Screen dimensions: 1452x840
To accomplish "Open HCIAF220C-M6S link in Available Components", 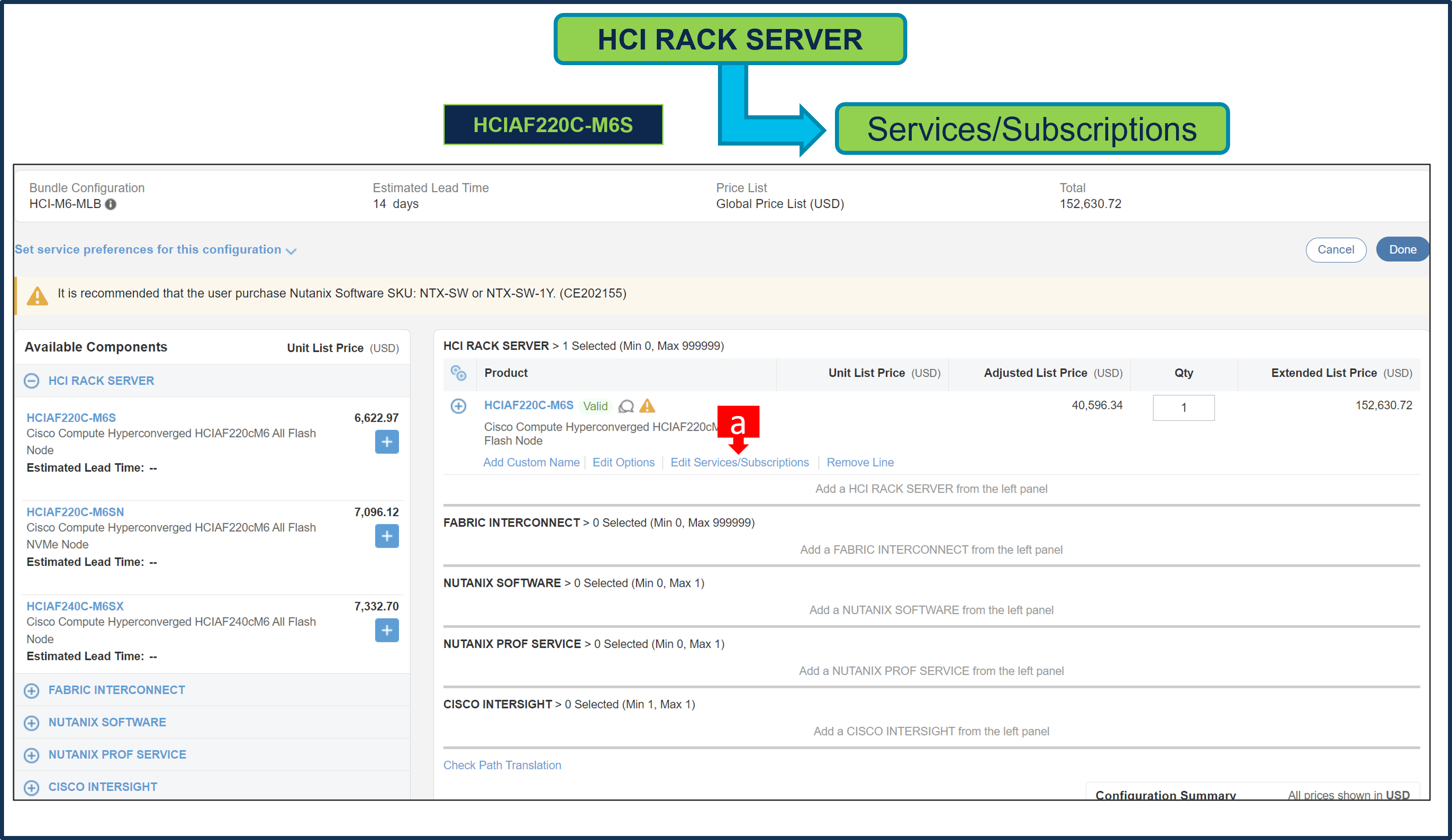I will point(71,418).
